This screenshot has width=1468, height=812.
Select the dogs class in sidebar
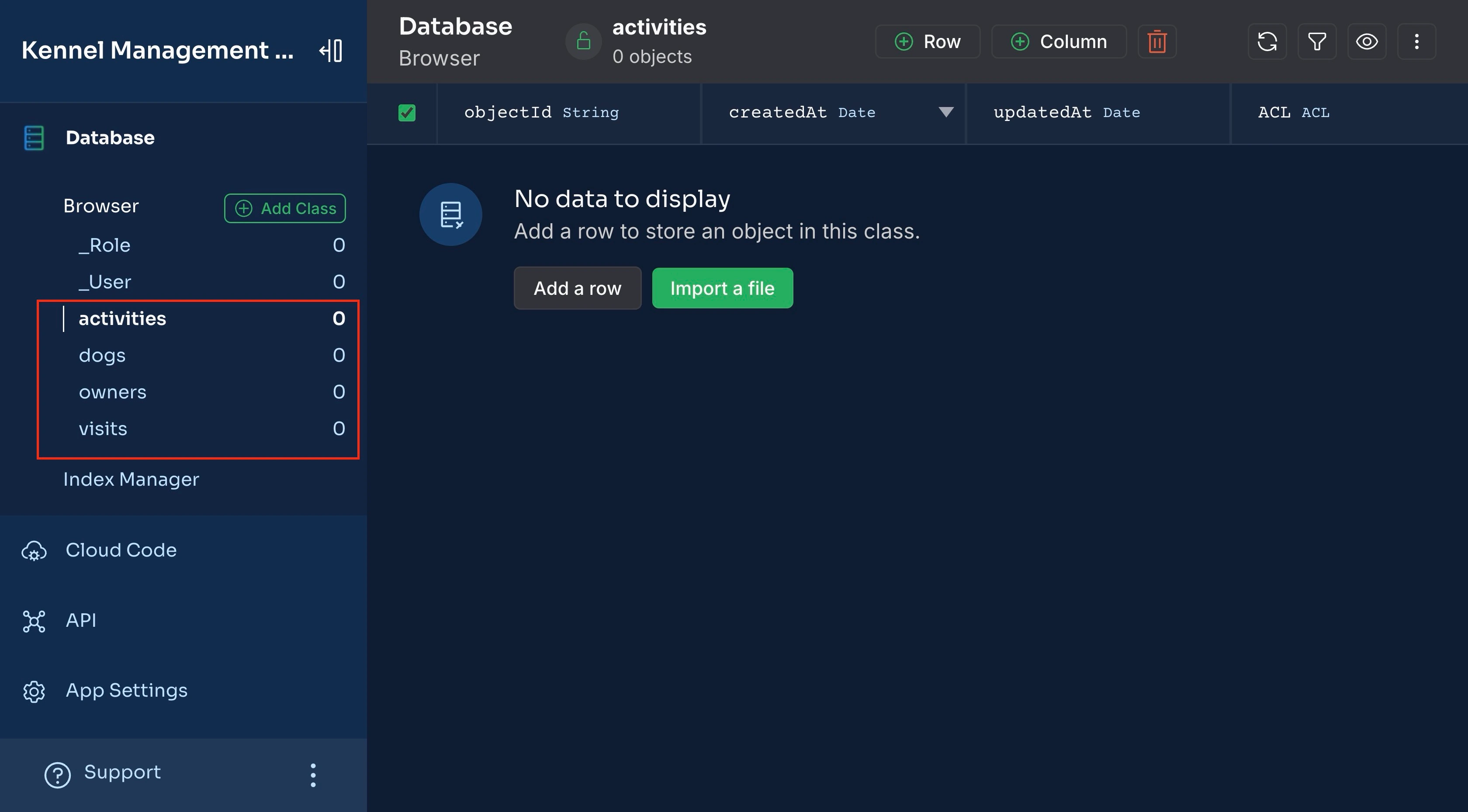click(102, 354)
